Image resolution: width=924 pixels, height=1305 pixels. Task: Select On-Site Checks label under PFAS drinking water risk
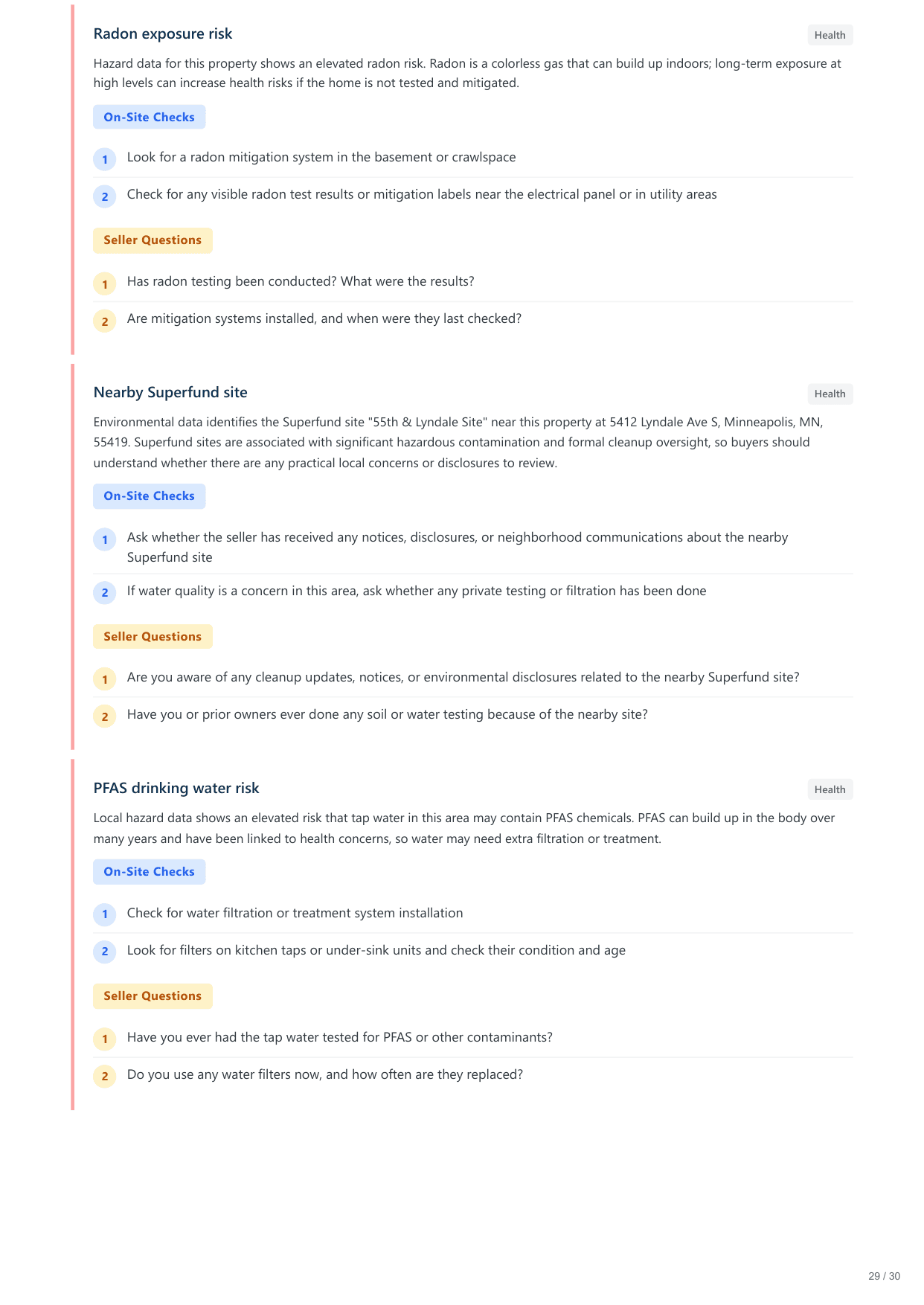click(x=149, y=871)
